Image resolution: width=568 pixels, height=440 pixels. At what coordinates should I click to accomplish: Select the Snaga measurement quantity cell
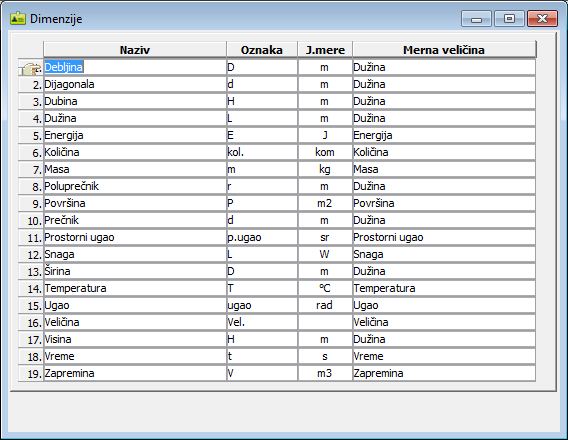[444, 254]
